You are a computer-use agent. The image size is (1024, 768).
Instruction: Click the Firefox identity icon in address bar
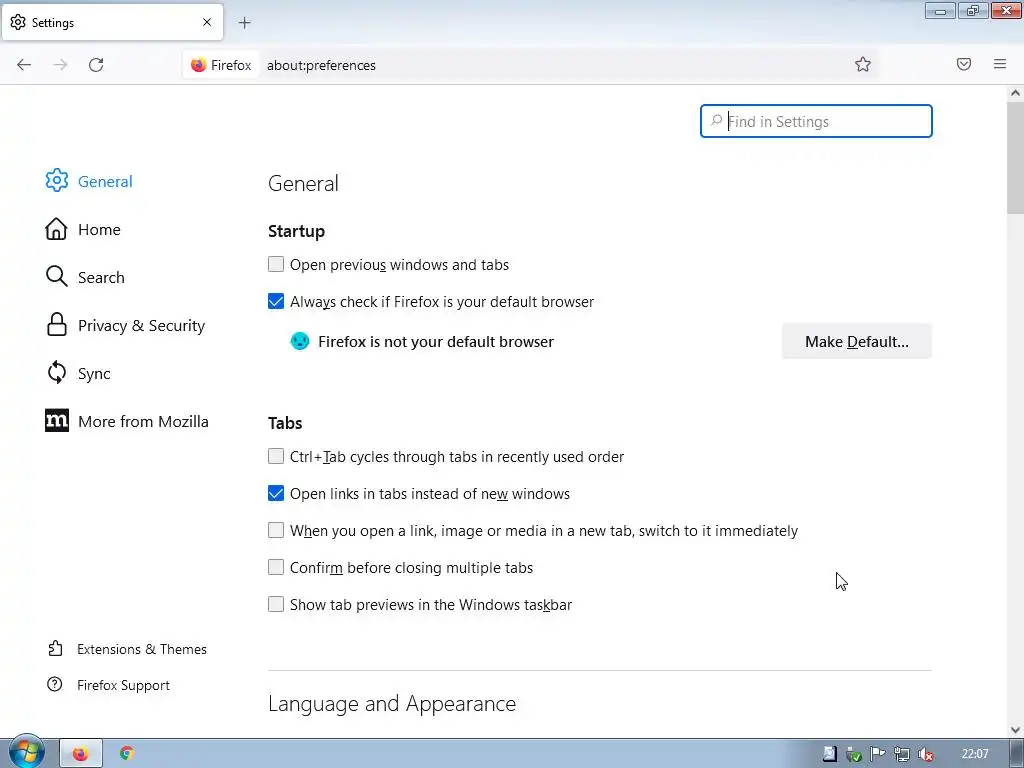(199, 65)
